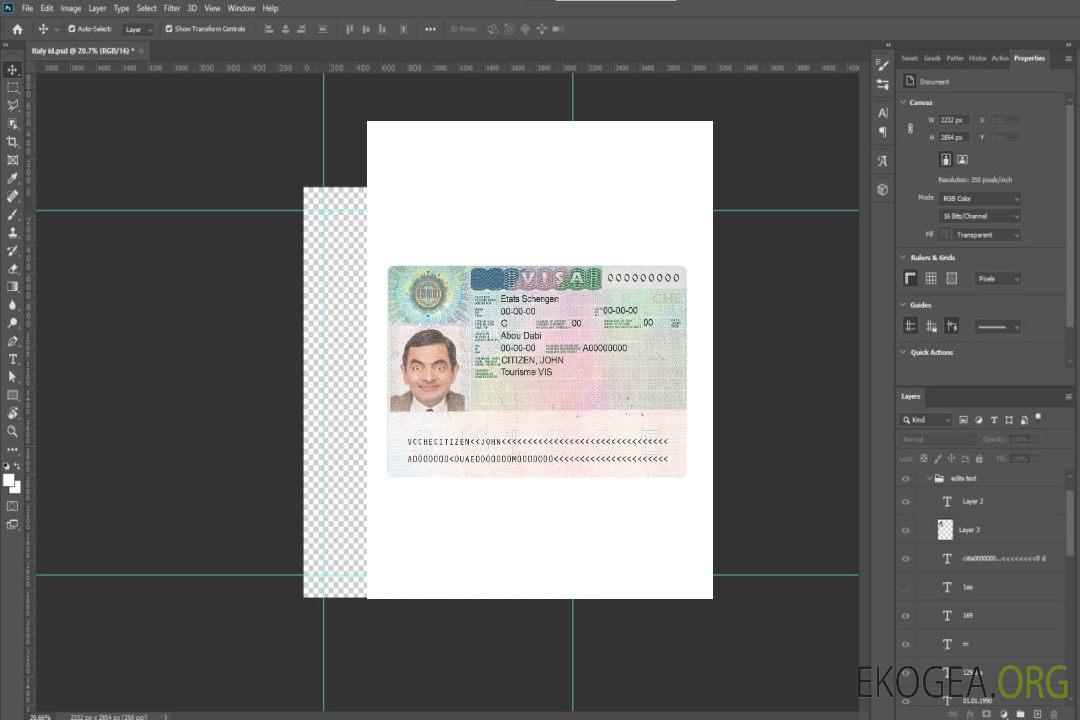Open the Glyphs panel icon

(x=883, y=161)
